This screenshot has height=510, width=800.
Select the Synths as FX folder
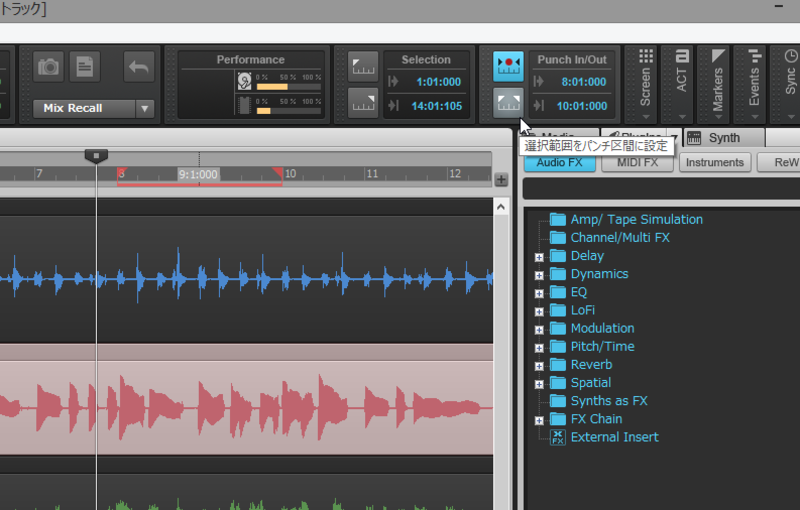point(609,401)
